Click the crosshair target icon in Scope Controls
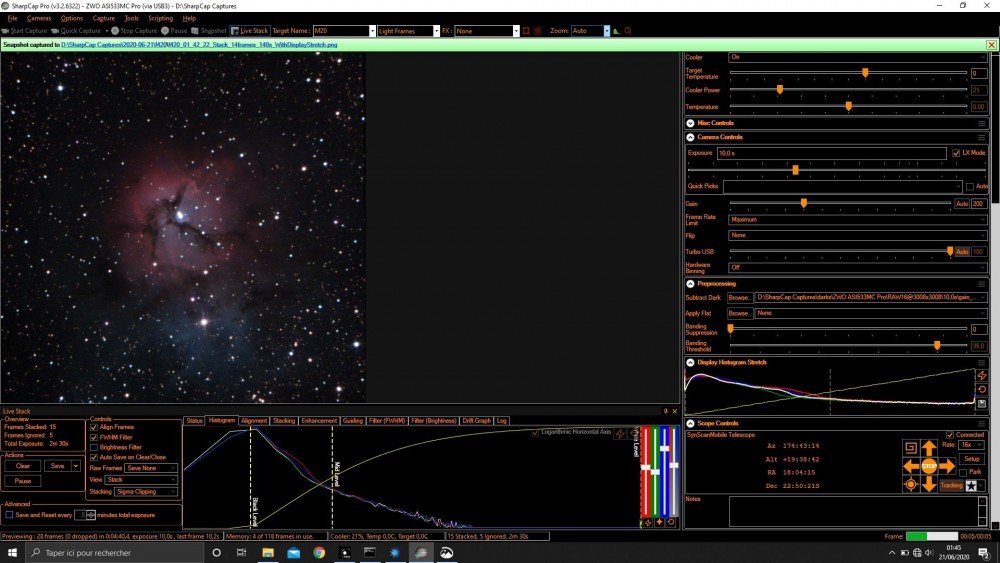 pos(911,485)
